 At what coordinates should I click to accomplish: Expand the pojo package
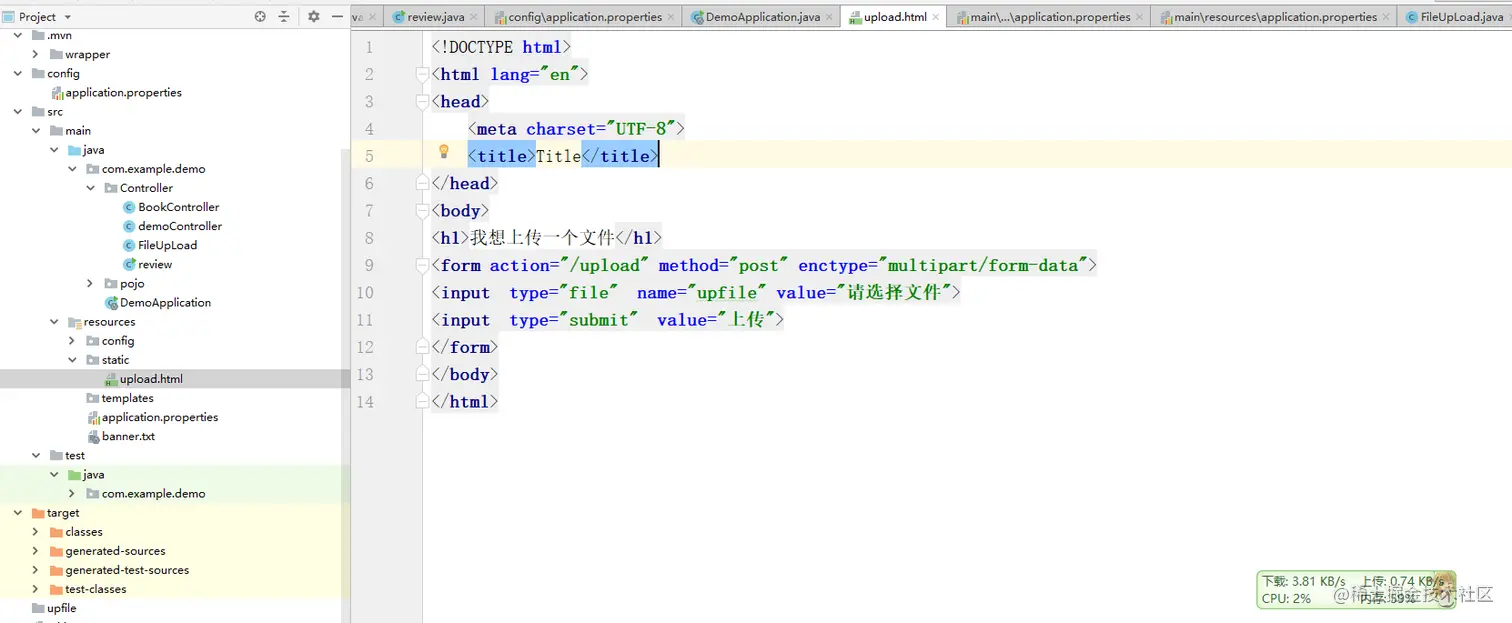(x=91, y=284)
